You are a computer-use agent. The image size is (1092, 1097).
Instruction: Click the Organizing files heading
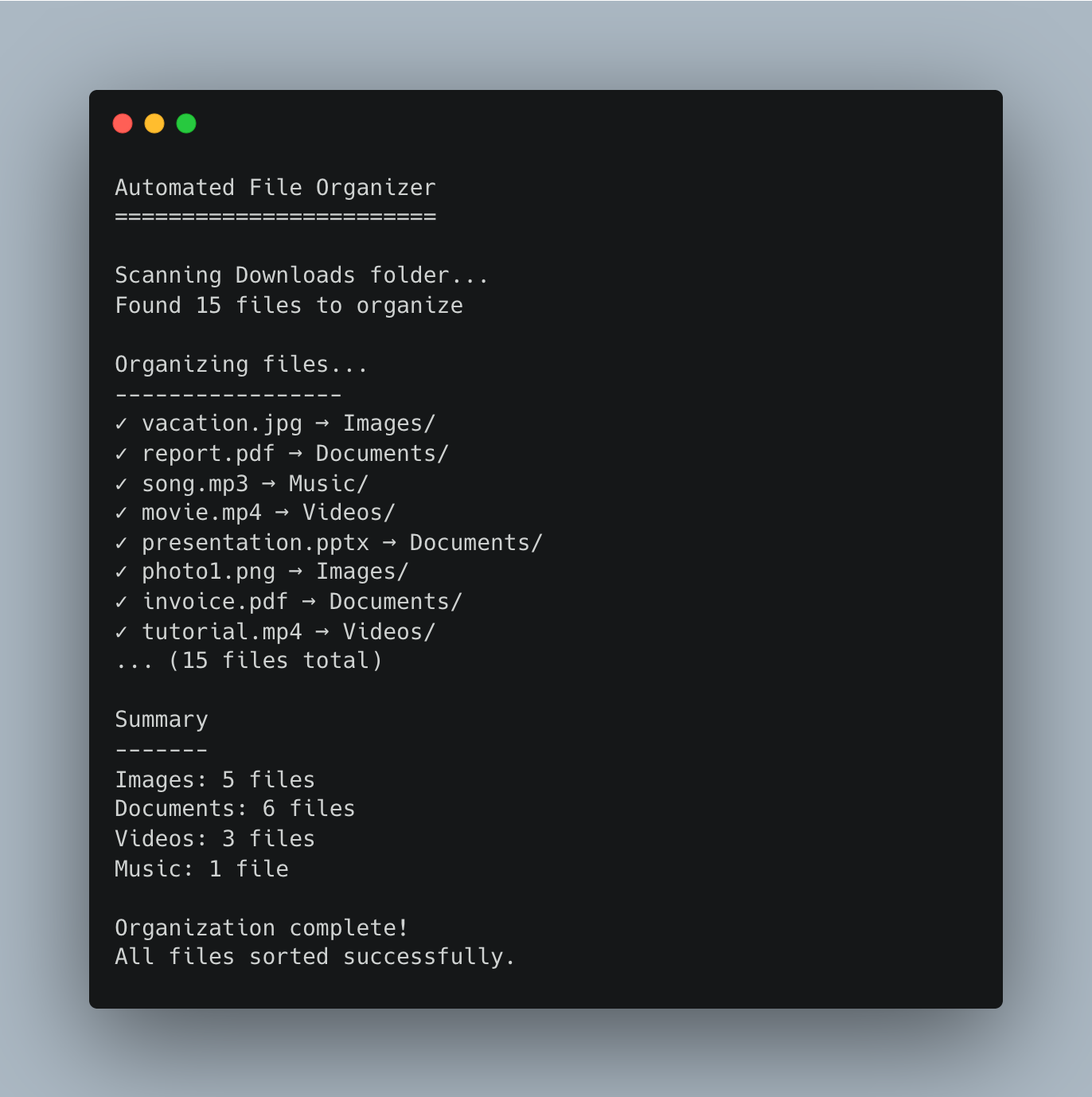[x=241, y=364]
